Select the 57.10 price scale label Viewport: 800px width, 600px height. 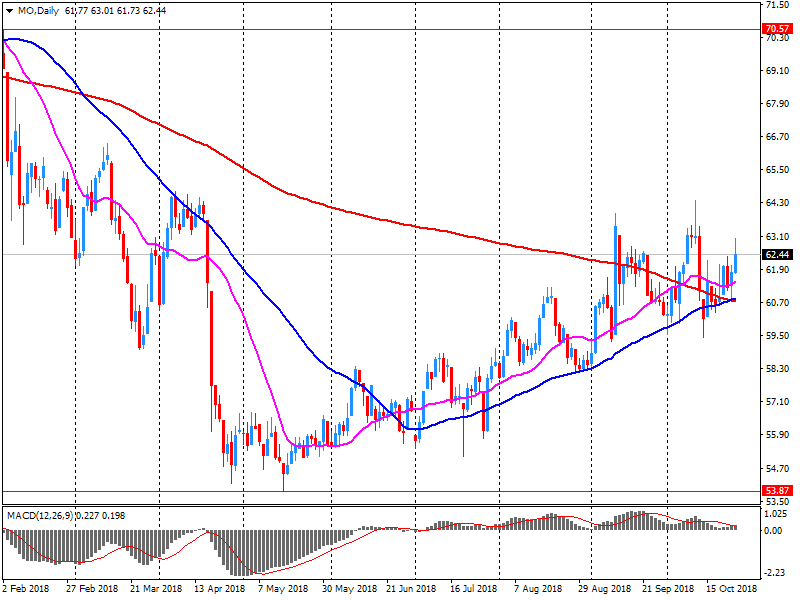tap(777, 402)
